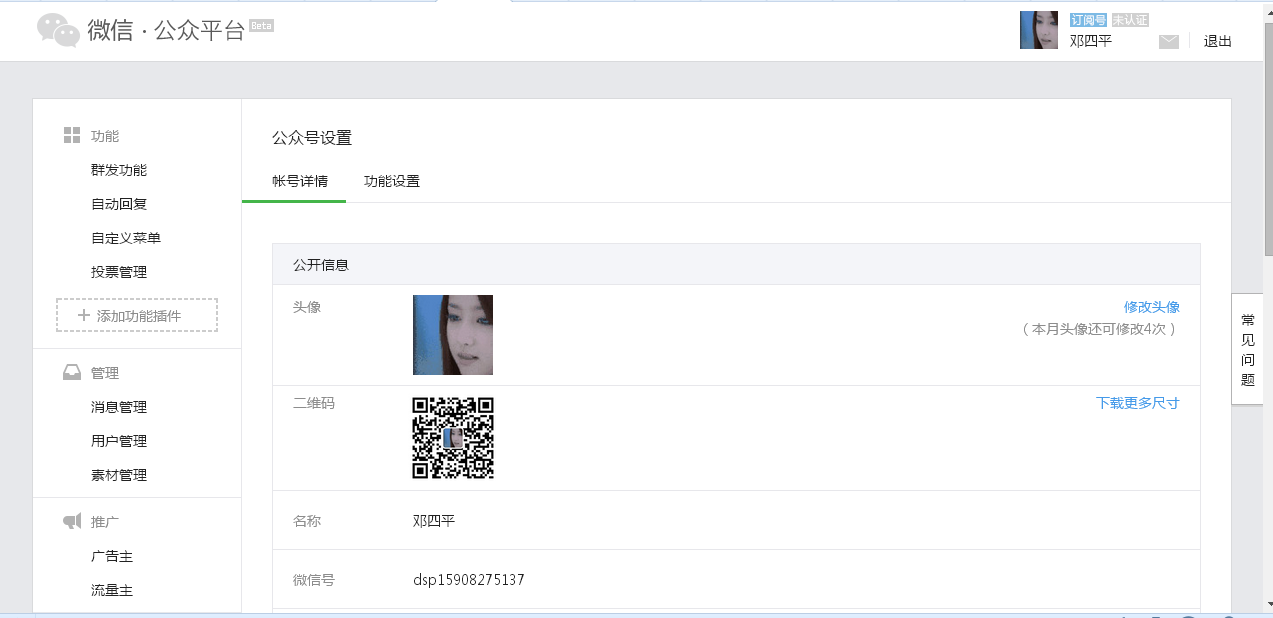The height and width of the screenshot is (618, 1273).
Task: Open the 常见问题 side panel
Action: point(1247,349)
